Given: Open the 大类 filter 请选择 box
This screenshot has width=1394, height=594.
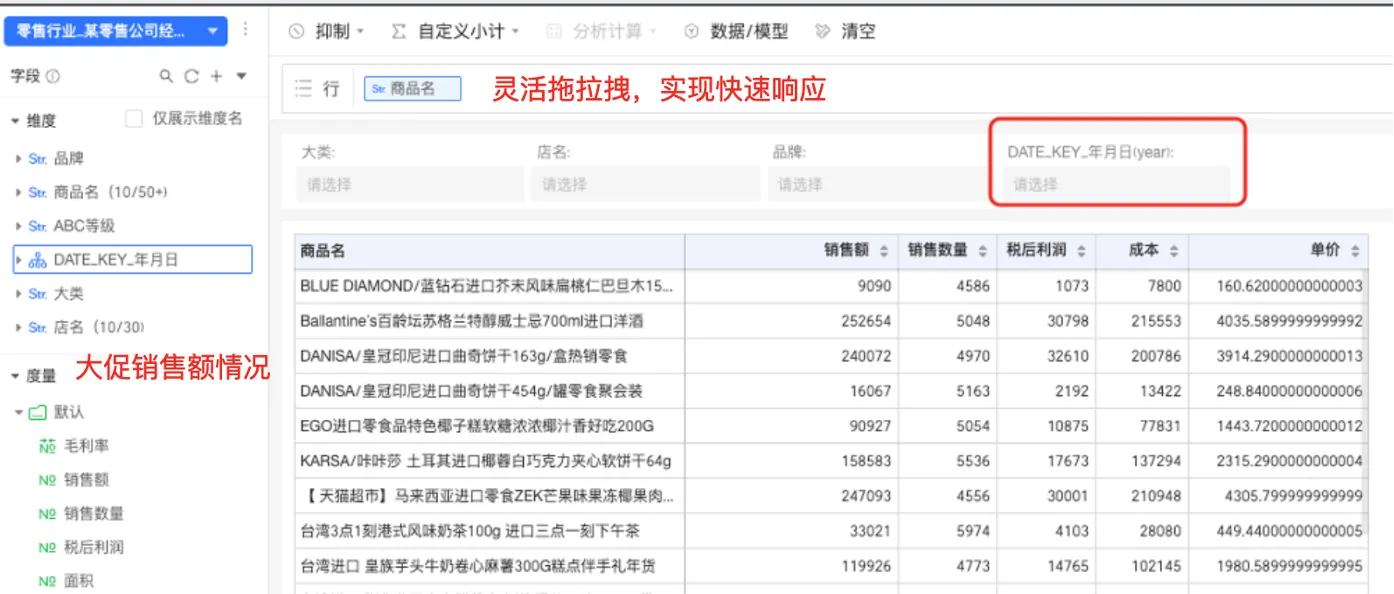Looking at the screenshot, I should click(409, 184).
